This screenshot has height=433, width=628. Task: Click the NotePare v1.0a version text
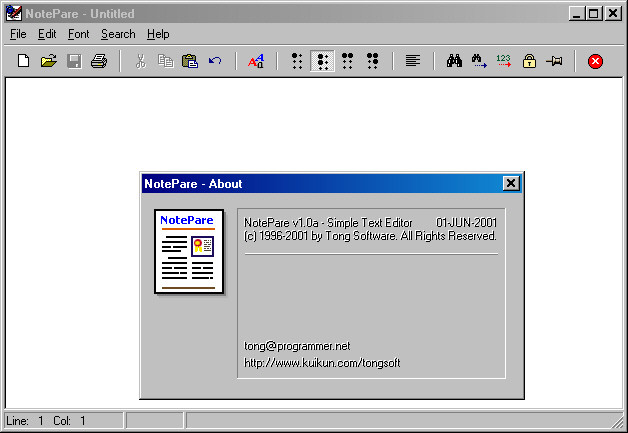328,222
